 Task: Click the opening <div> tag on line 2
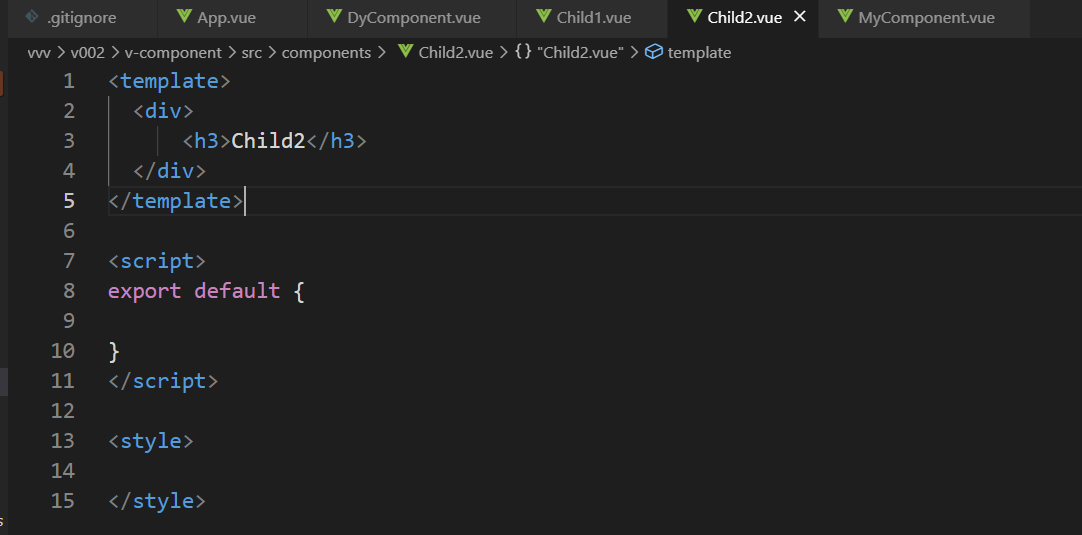point(164,111)
